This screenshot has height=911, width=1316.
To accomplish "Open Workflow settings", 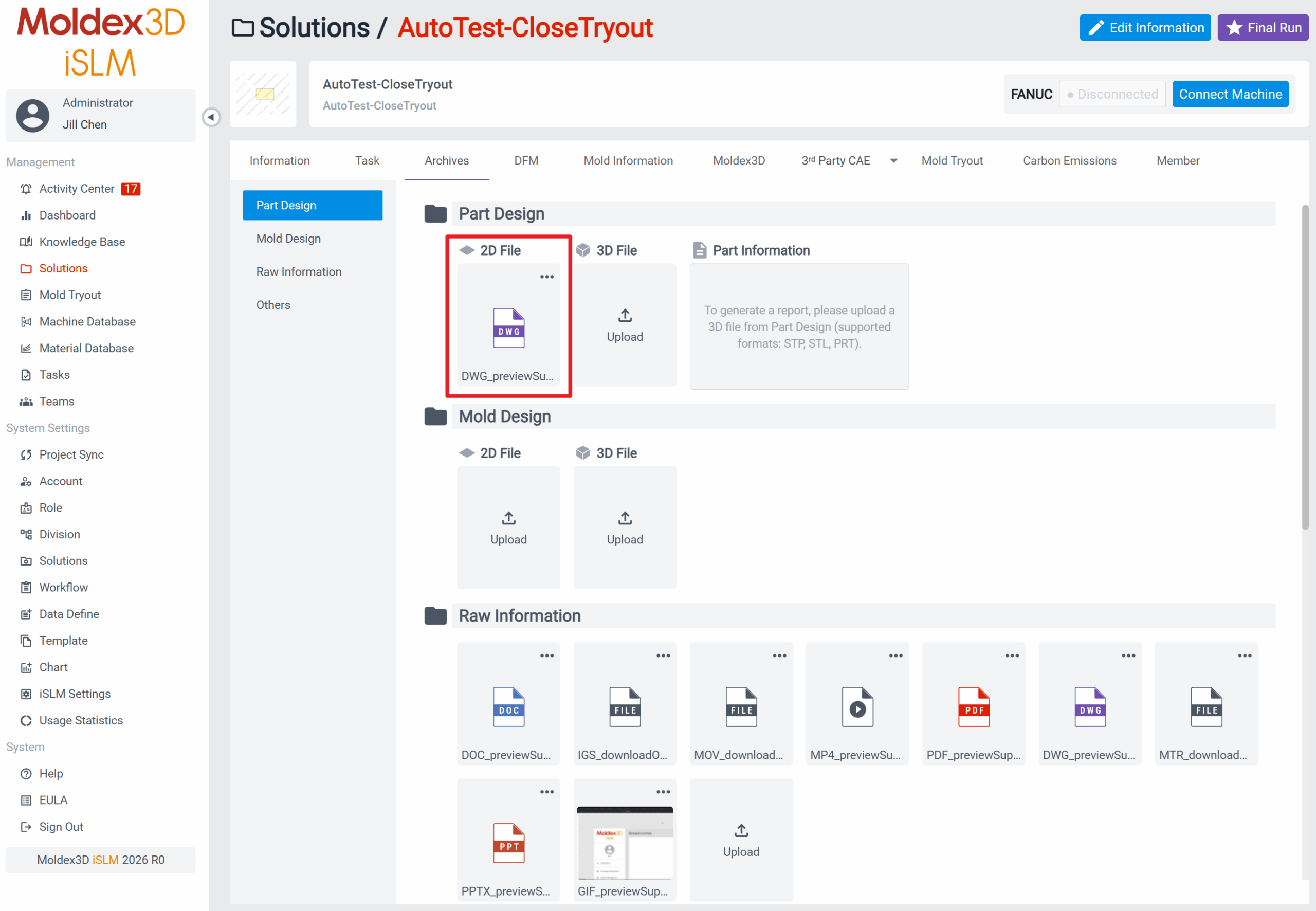I will coord(63,587).
